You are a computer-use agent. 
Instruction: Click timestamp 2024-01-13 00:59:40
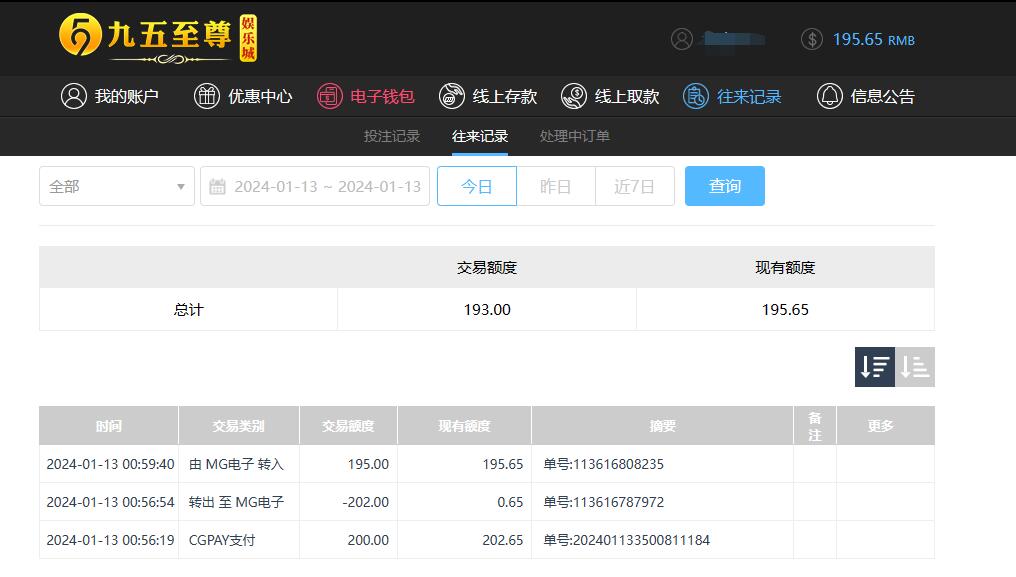coord(110,464)
